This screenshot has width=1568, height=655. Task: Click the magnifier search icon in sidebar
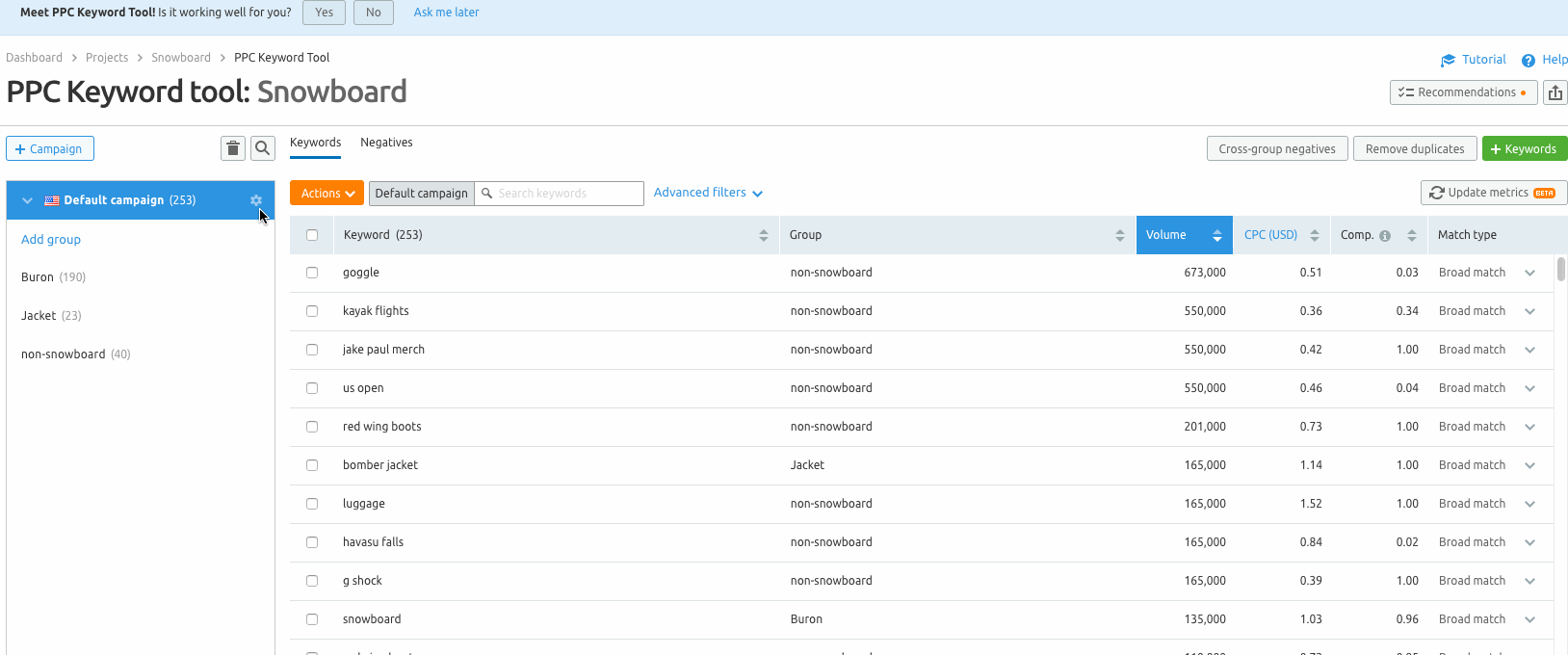[262, 148]
